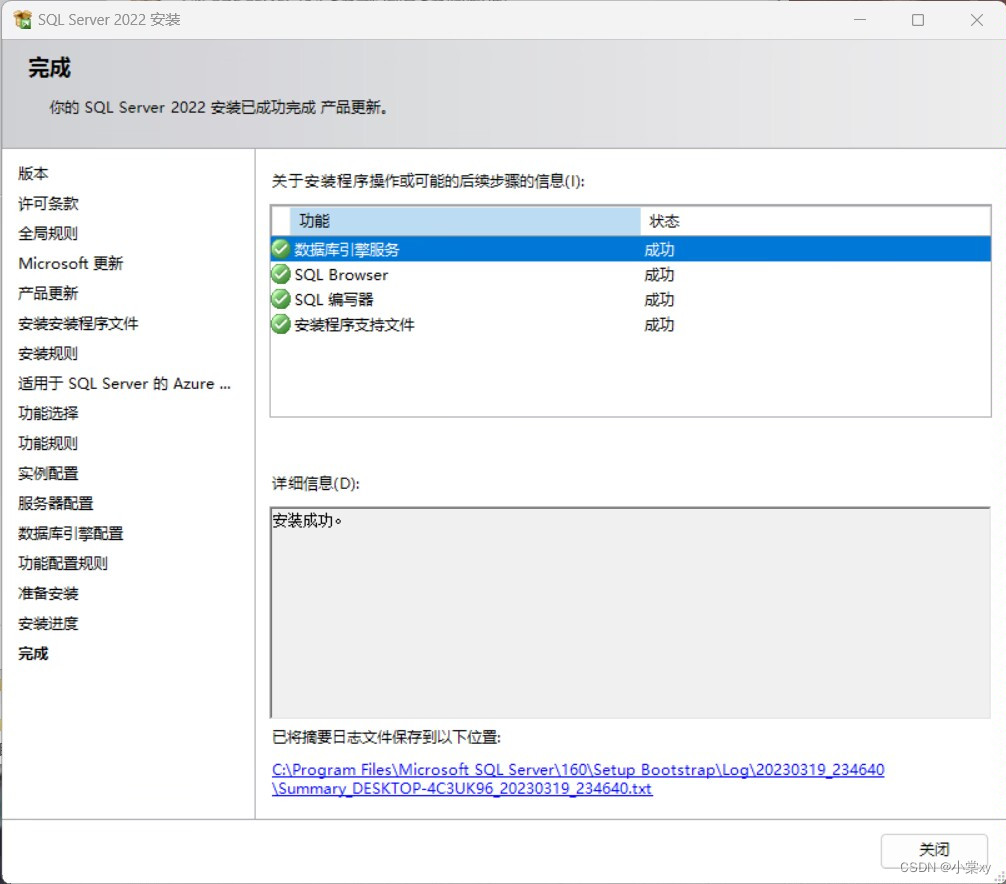
Task: Click the 服务器配置 step in sidebar
Action: tap(56, 503)
